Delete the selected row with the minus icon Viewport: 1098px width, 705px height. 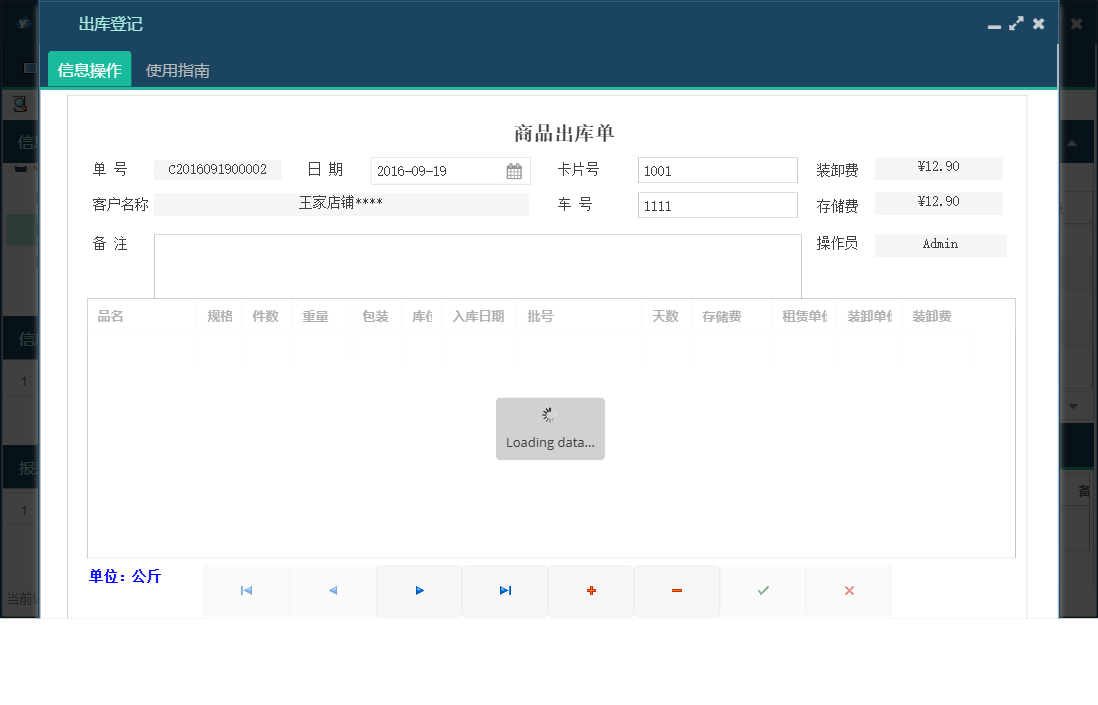coord(676,590)
